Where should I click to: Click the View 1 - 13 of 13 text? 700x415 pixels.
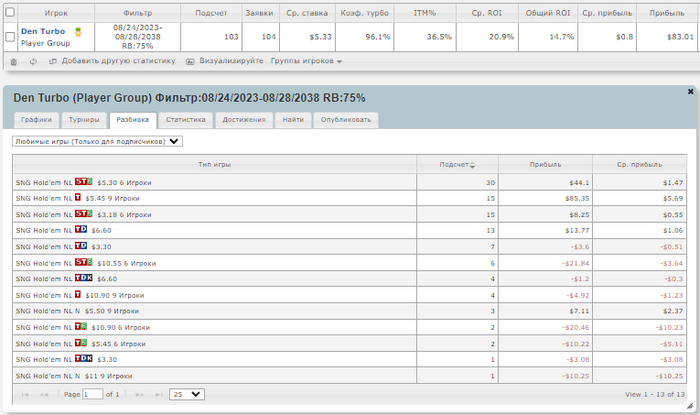[x=654, y=394]
